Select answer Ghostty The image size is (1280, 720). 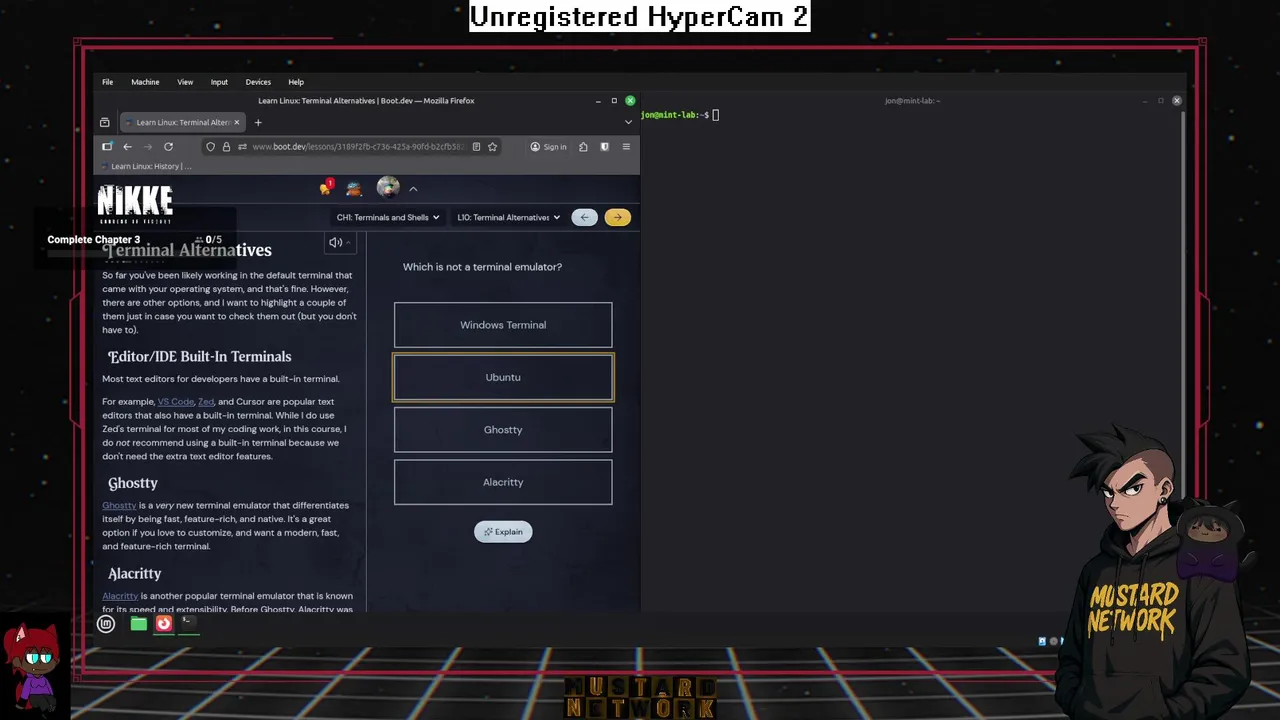pos(503,430)
